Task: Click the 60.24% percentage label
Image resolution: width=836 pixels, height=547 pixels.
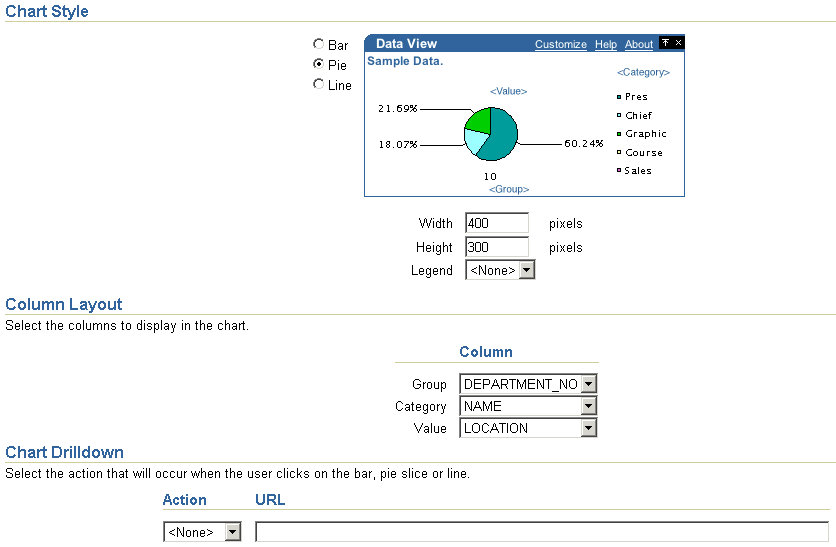Action: [x=584, y=143]
